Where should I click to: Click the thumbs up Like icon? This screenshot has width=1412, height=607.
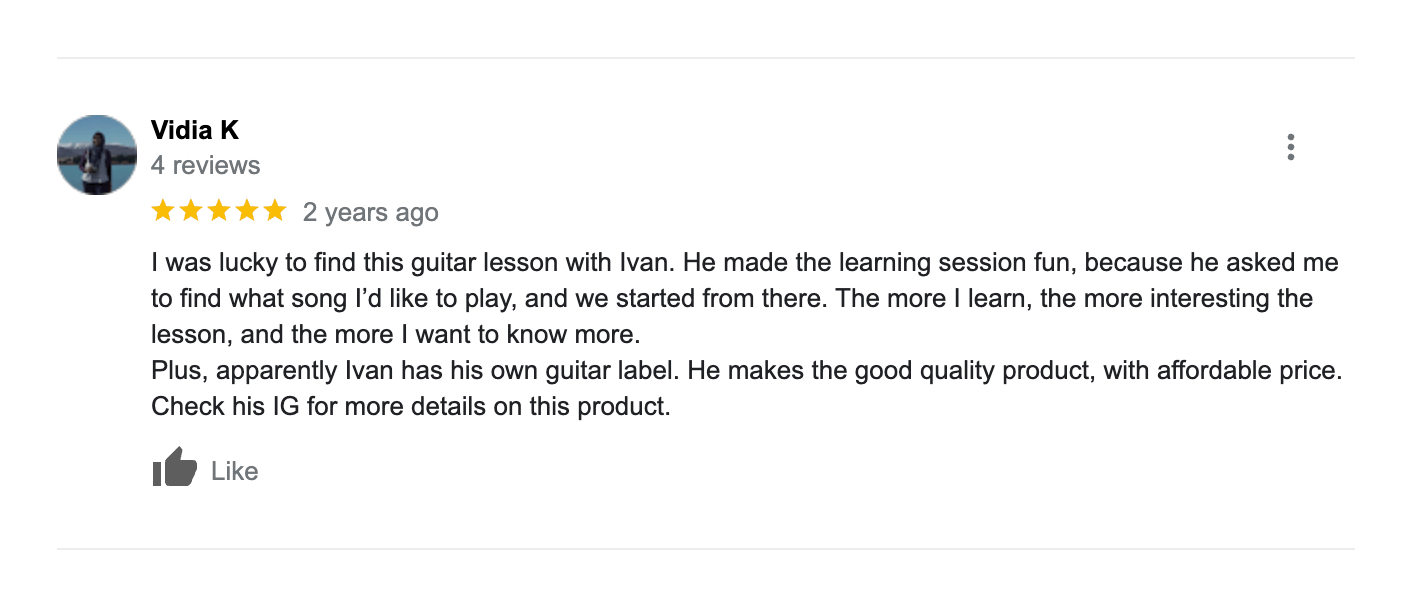pyautogui.click(x=172, y=468)
